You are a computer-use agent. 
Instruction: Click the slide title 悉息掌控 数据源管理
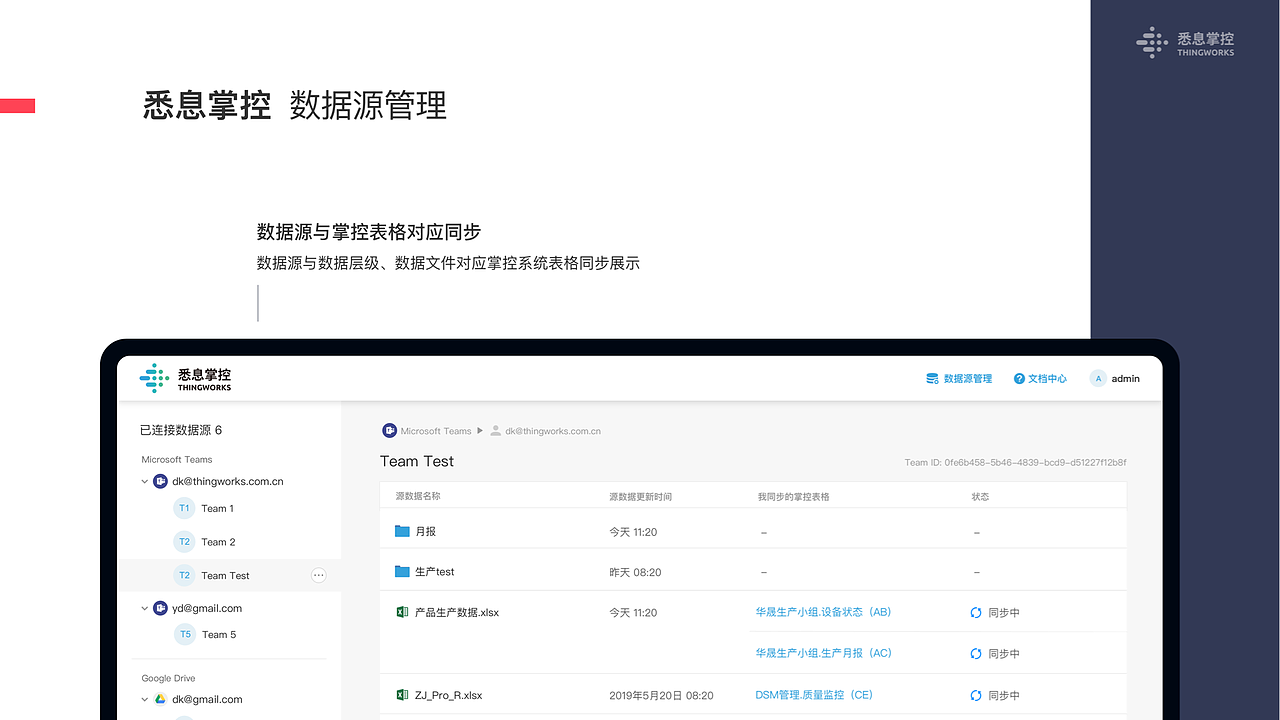coord(295,105)
